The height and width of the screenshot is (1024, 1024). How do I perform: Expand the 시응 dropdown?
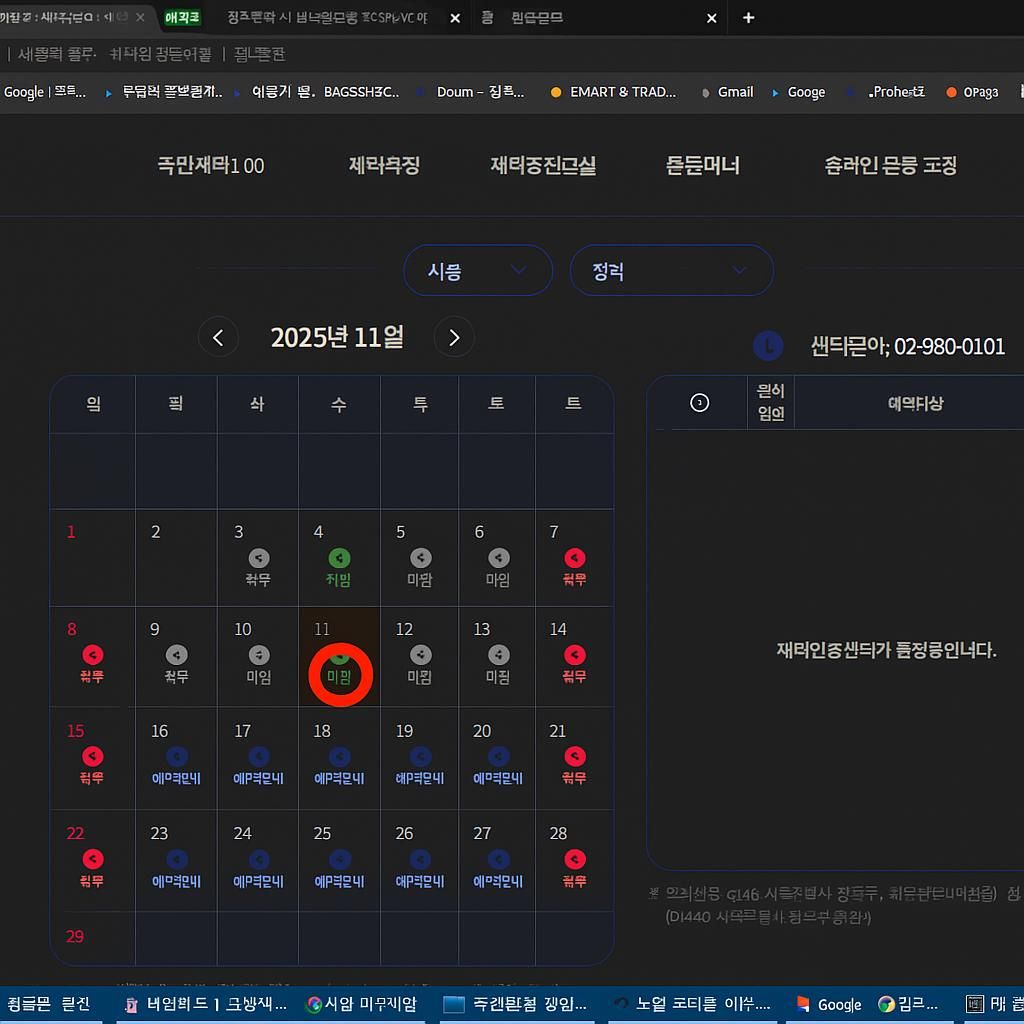pos(478,271)
